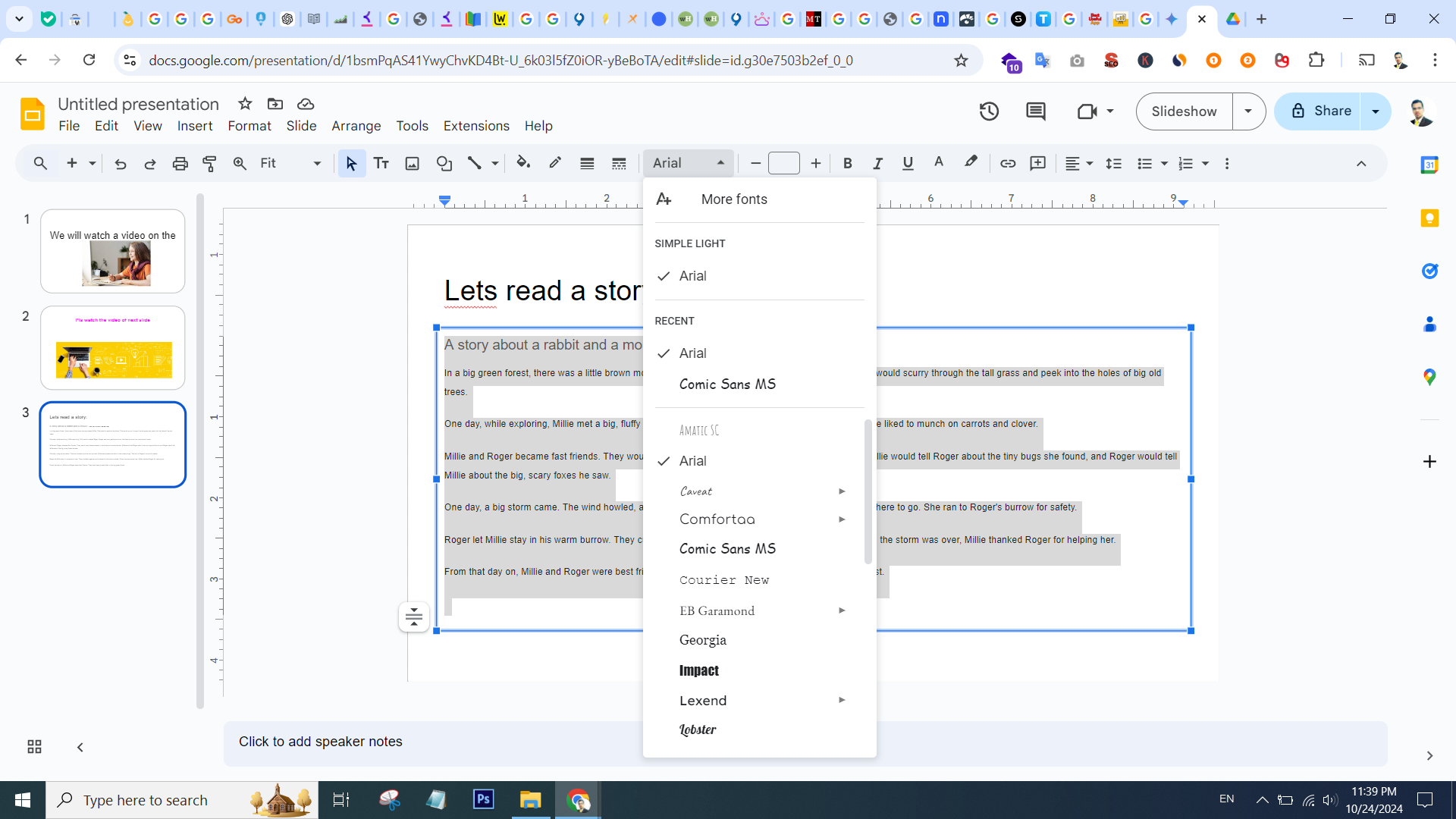This screenshot has width=1456, height=819.
Task: Open the bulleted list dropdown arrow
Action: pos(1165,163)
